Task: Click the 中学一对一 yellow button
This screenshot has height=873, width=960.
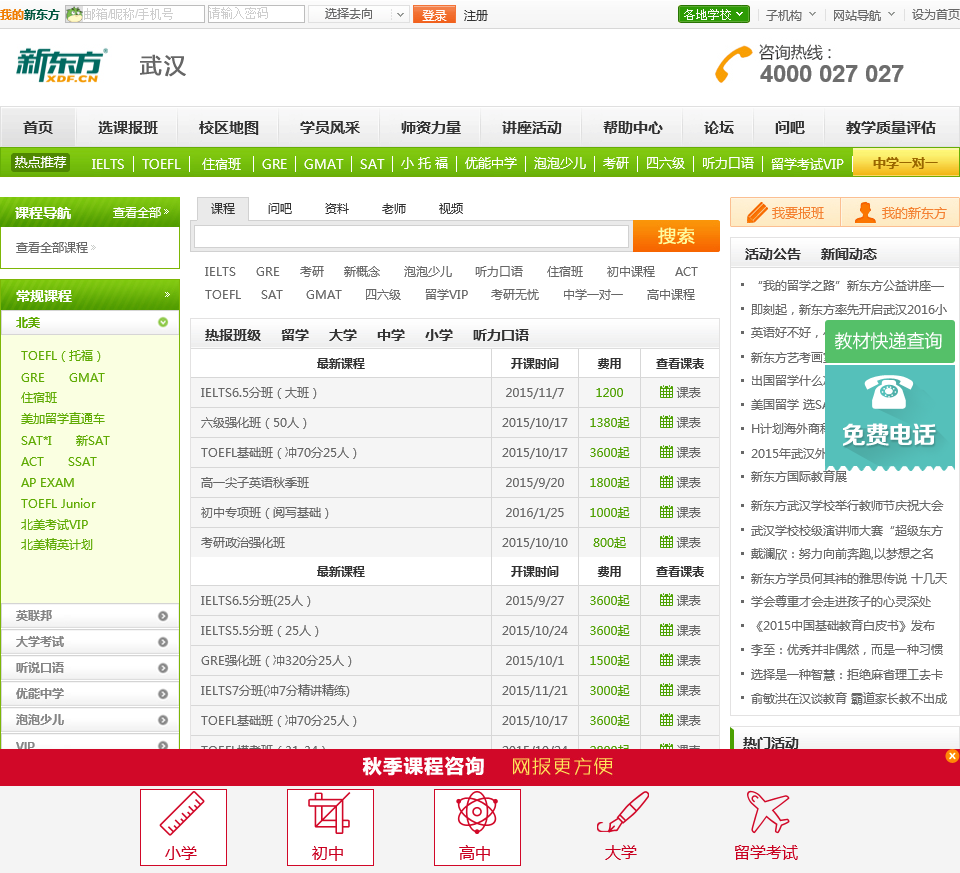Action: (x=905, y=163)
